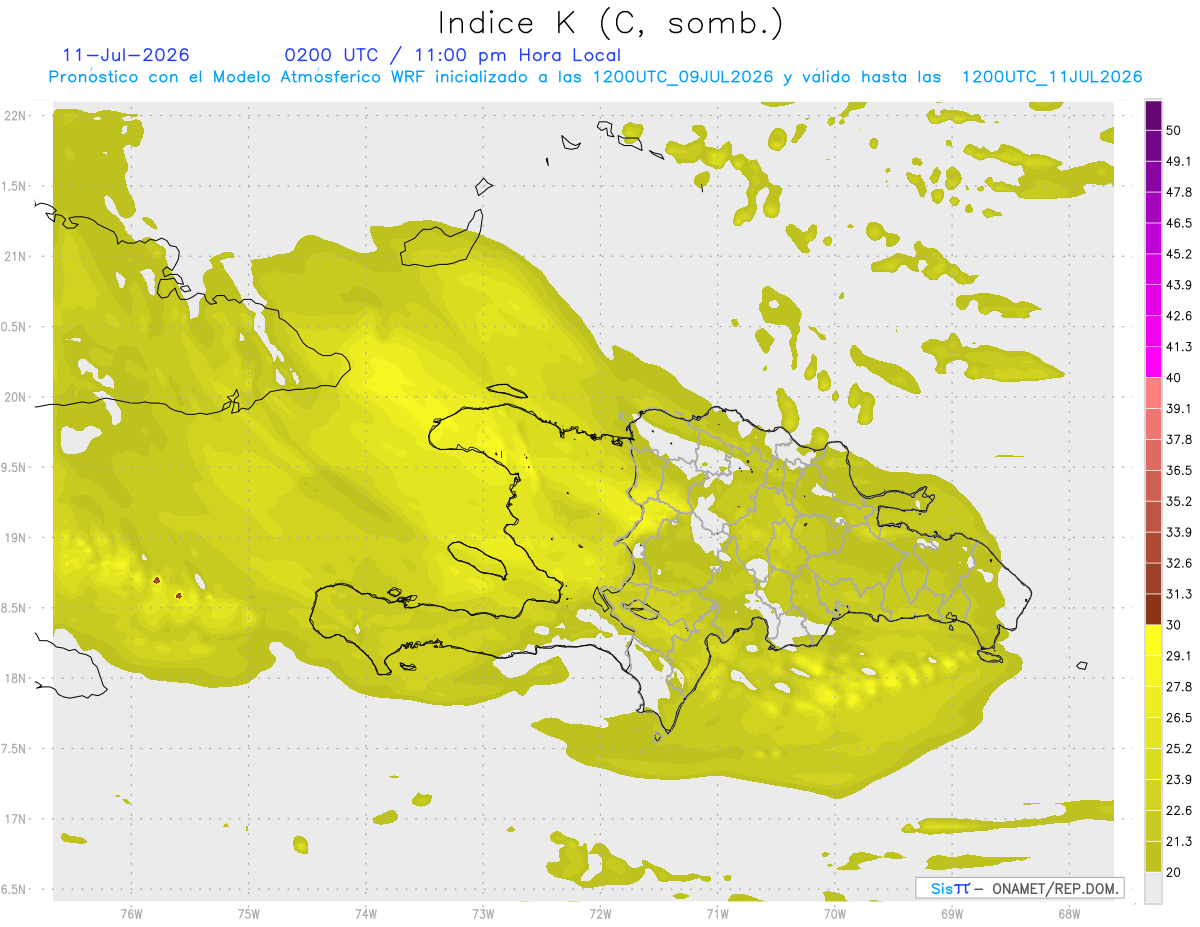The width and height of the screenshot is (1200, 927).
Task: Click the colorbar label "23.9"
Action: 1178,780
